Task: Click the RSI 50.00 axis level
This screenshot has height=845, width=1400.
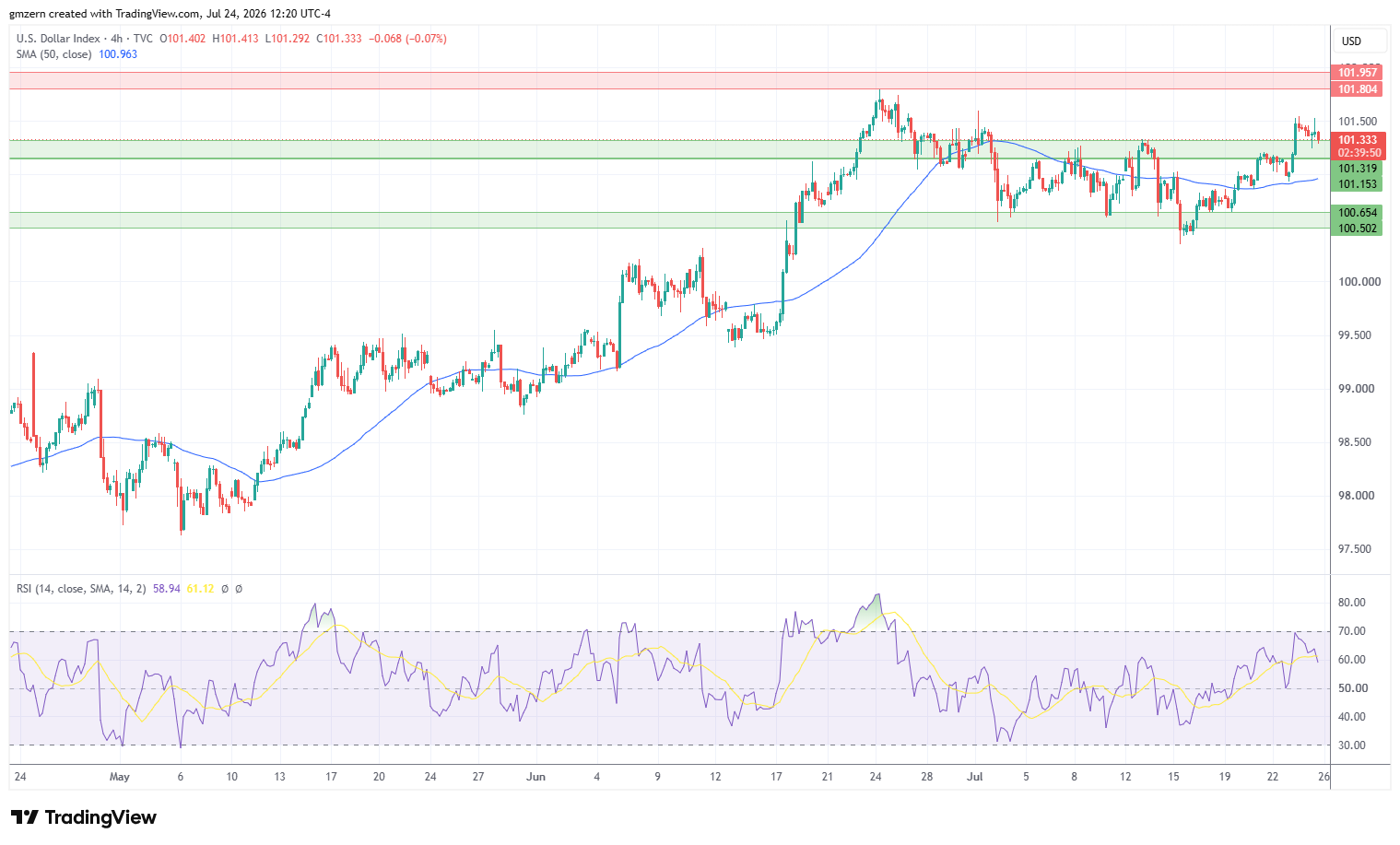Action: pyautogui.click(x=1353, y=688)
